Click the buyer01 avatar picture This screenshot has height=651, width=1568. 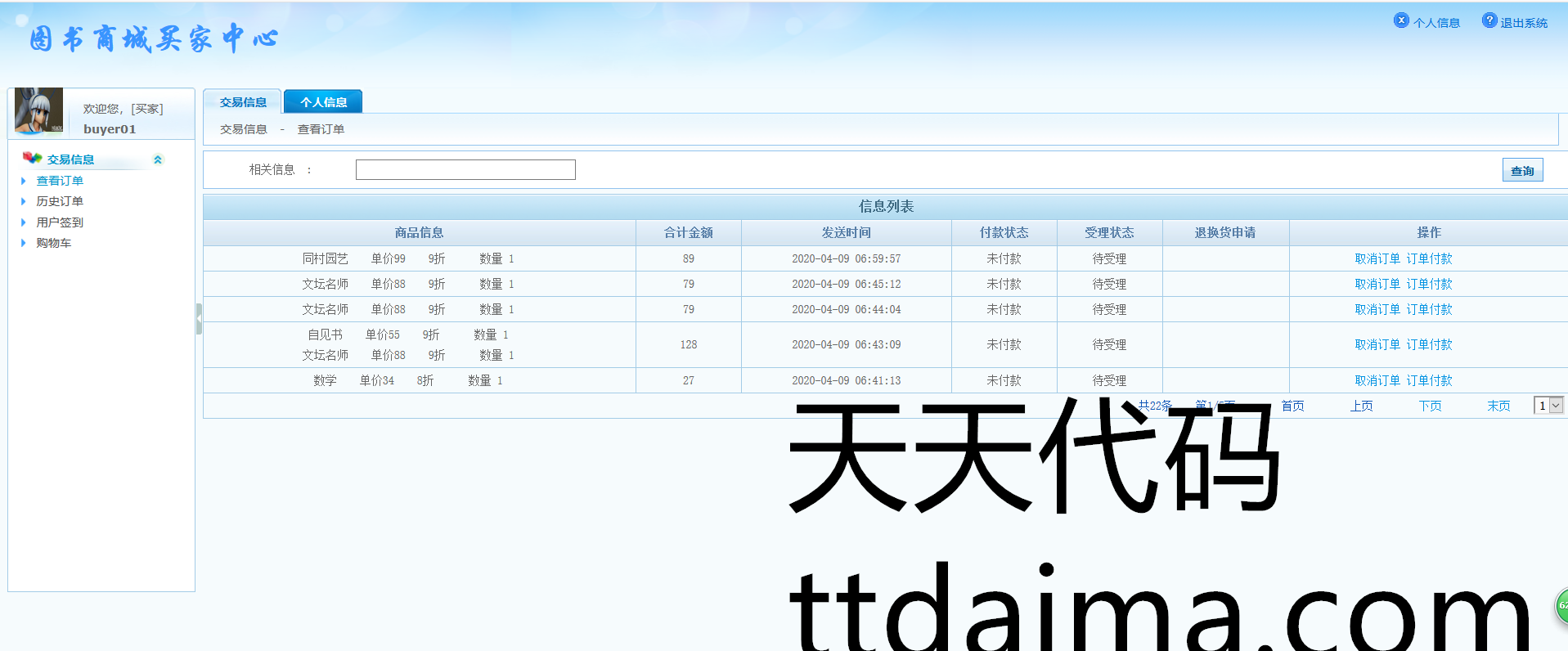point(38,110)
